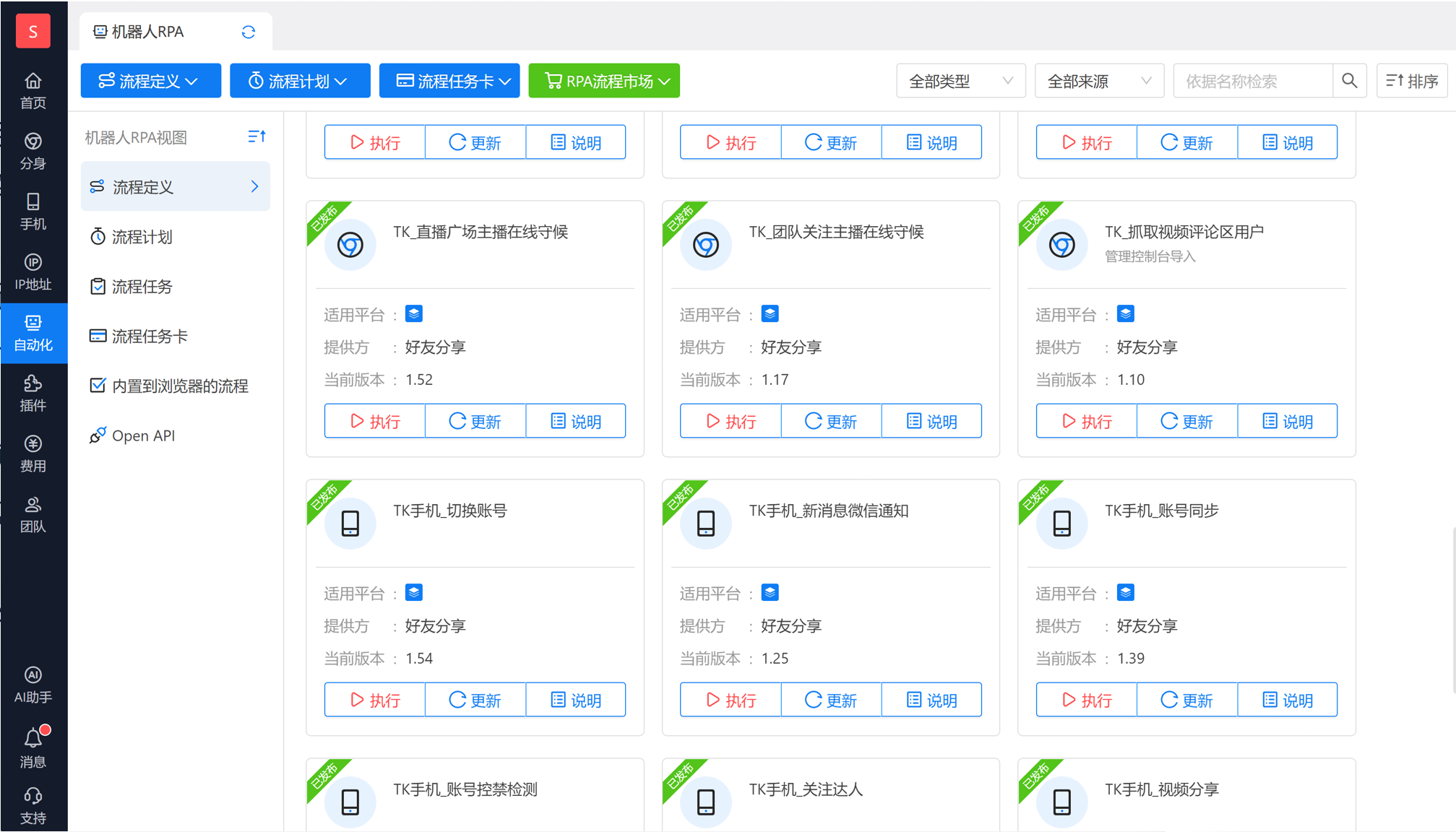This screenshot has height=832, width=1456.
Task: Update TK_团队关注主播在线守候 flow
Action: coord(831,421)
